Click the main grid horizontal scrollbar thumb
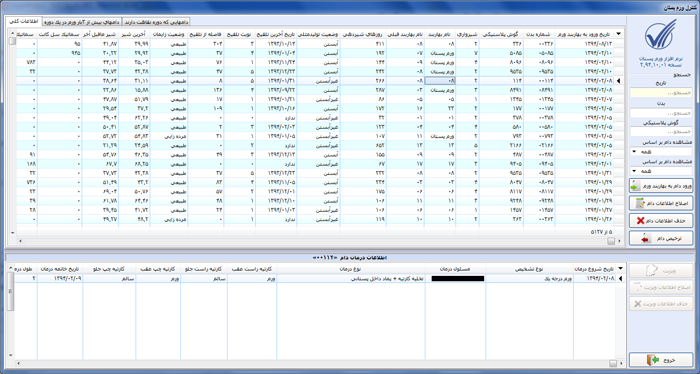Viewport: 700px width, 374px height. tap(611, 241)
